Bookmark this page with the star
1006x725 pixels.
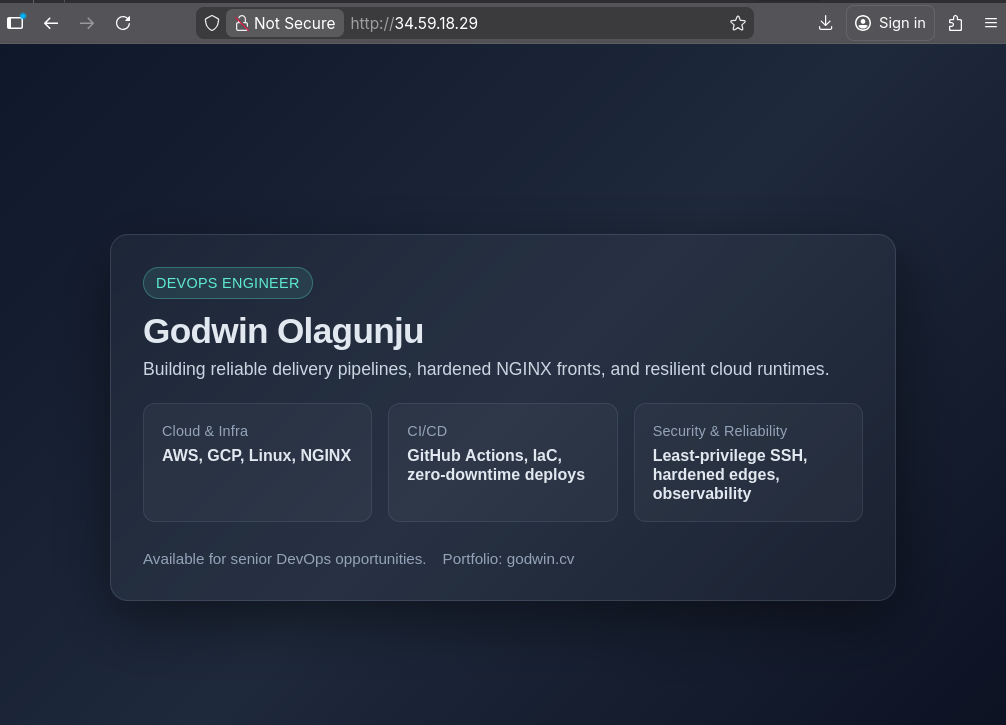coord(738,23)
